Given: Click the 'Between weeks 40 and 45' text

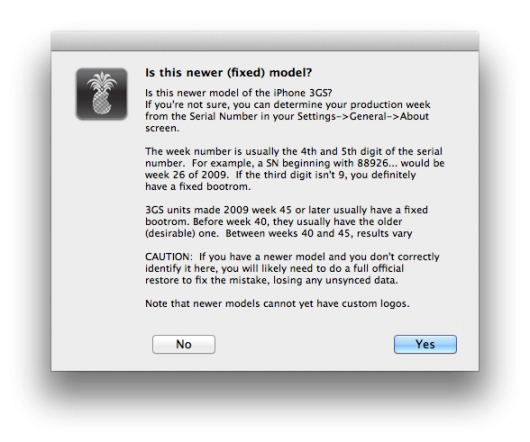Looking at the screenshot, I should coord(289,234).
